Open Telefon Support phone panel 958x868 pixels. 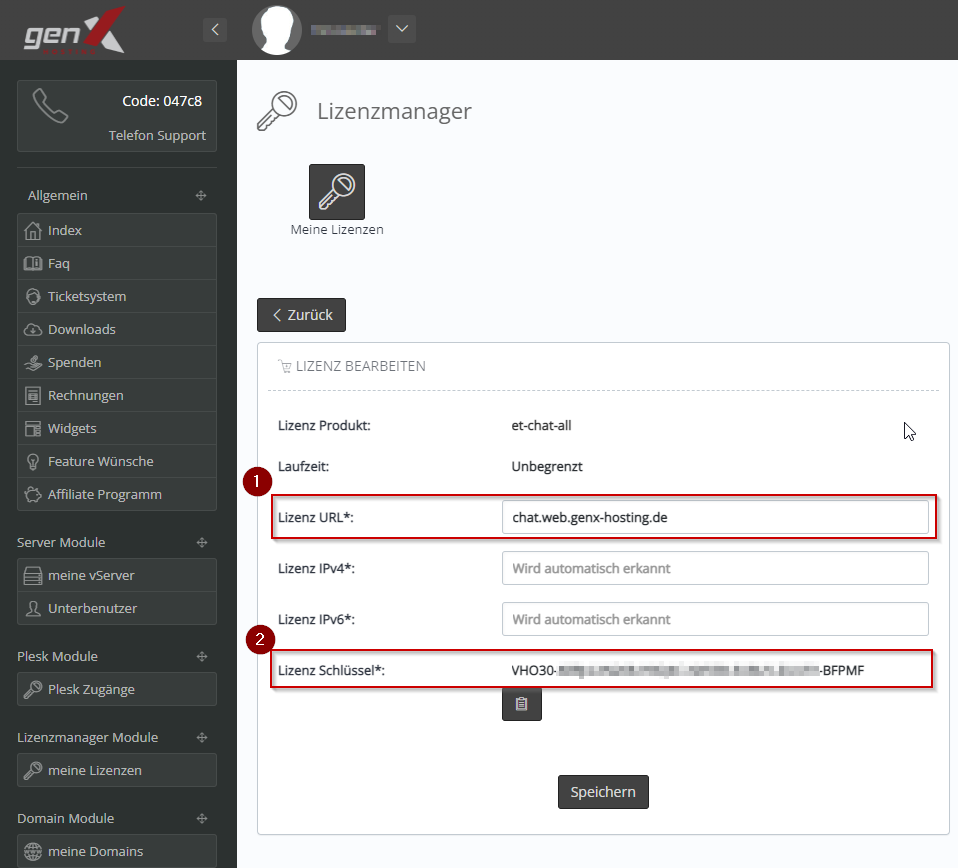pyautogui.click(x=117, y=116)
